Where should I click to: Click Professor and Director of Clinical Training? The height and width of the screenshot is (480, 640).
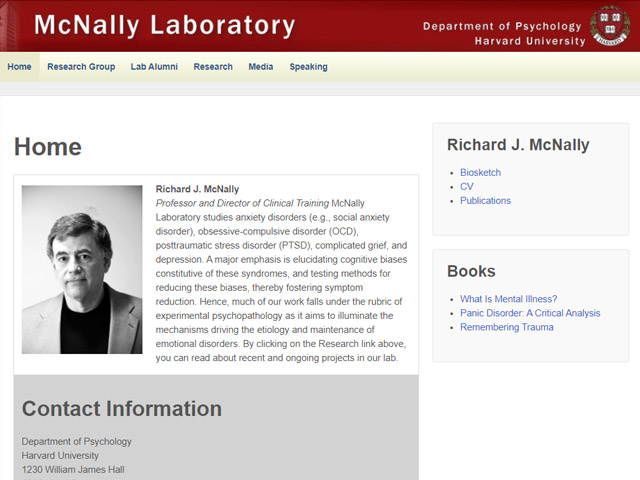pyautogui.click(x=242, y=203)
